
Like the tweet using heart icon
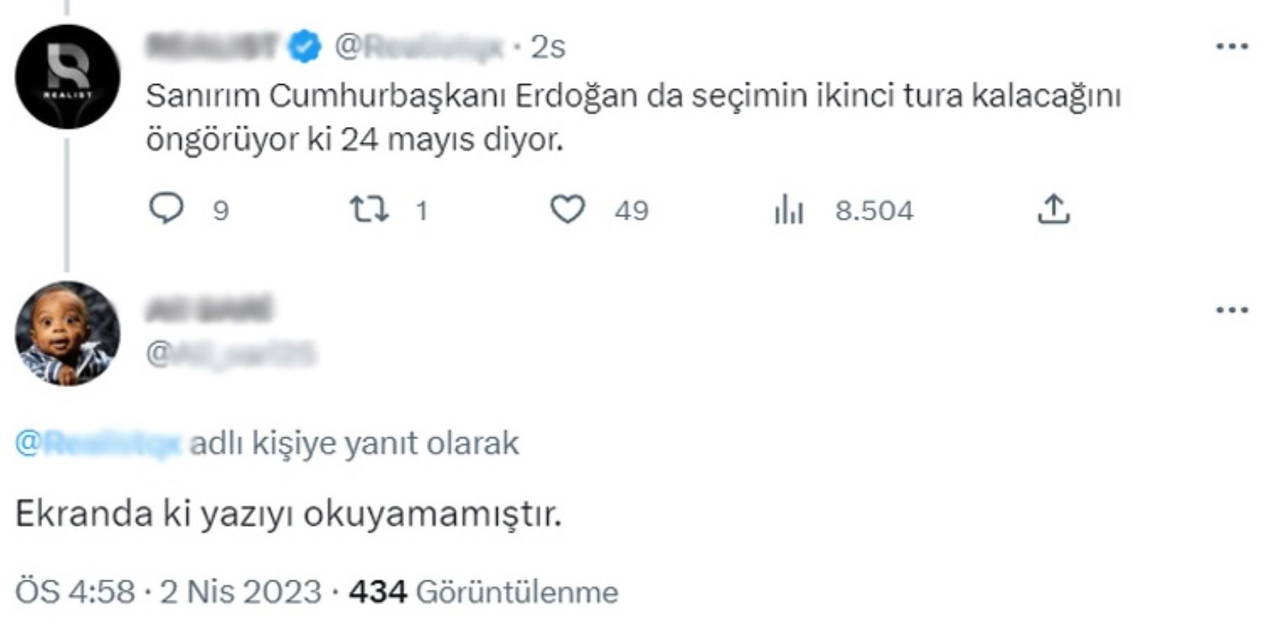[568, 210]
